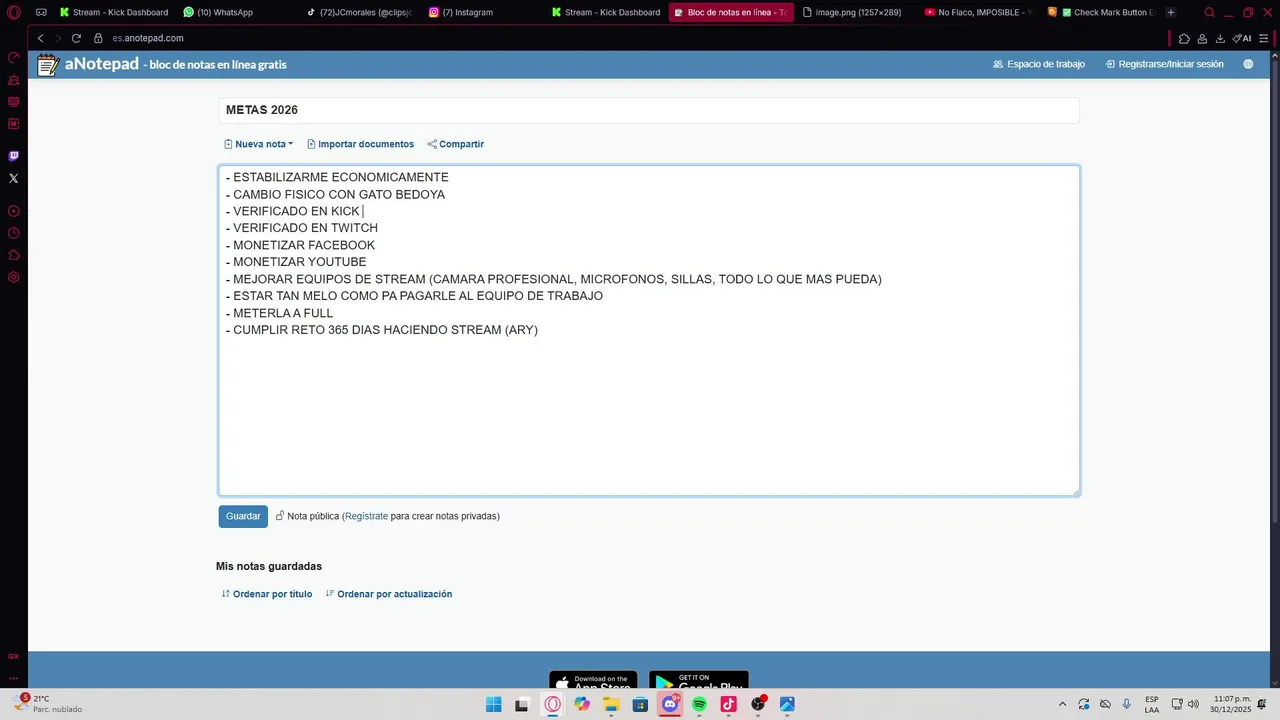
Task: Open the striped-screen icon below GX Cleaner
Action: pyautogui.click(x=13, y=102)
